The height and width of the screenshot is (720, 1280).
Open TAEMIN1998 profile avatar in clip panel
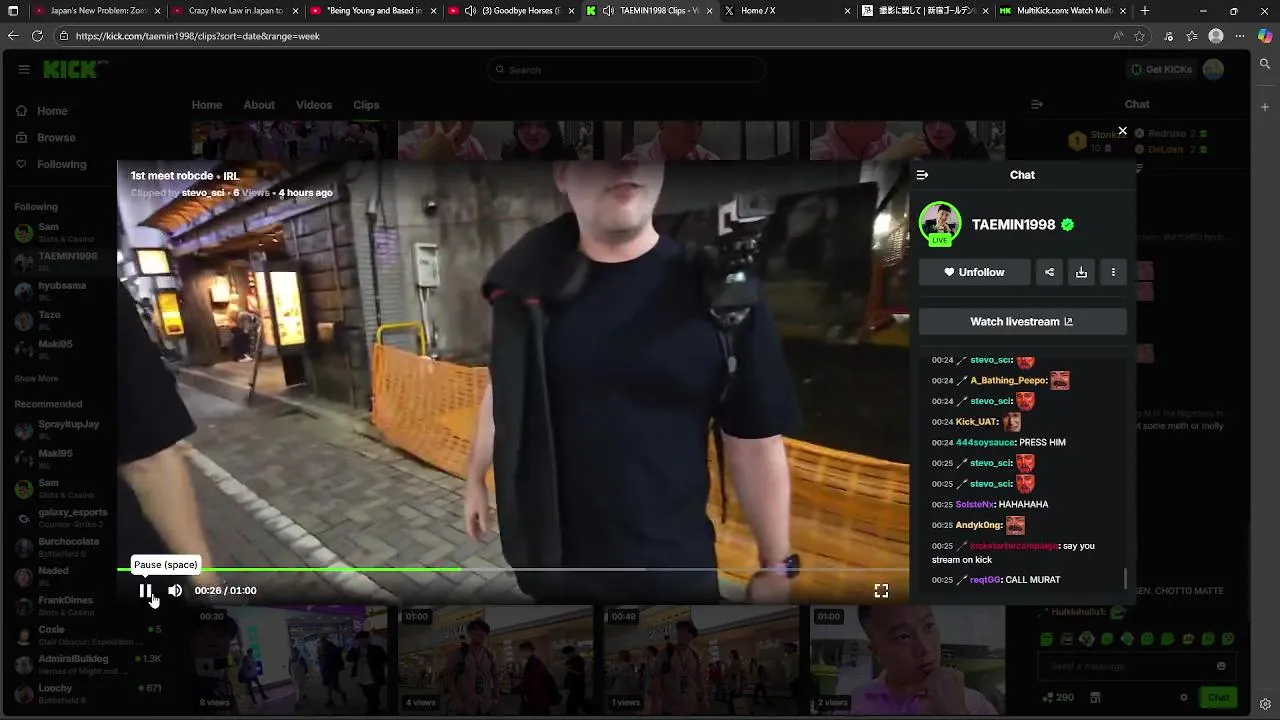coord(940,223)
